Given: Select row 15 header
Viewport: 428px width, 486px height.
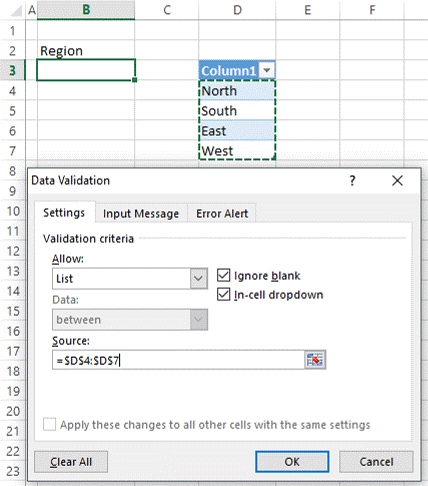Looking at the screenshot, I should point(12,311).
